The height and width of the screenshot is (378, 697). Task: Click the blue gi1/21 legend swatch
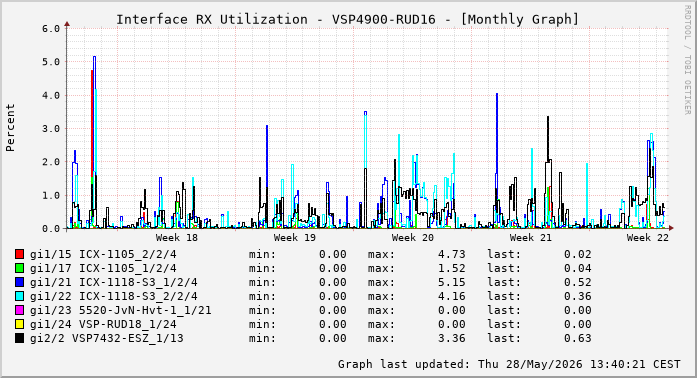click(20, 282)
